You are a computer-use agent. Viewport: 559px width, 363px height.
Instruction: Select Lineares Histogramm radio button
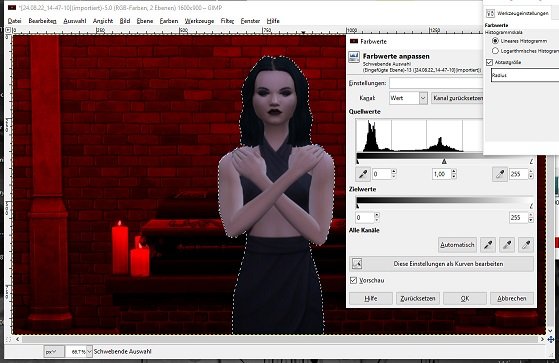[x=495, y=41]
